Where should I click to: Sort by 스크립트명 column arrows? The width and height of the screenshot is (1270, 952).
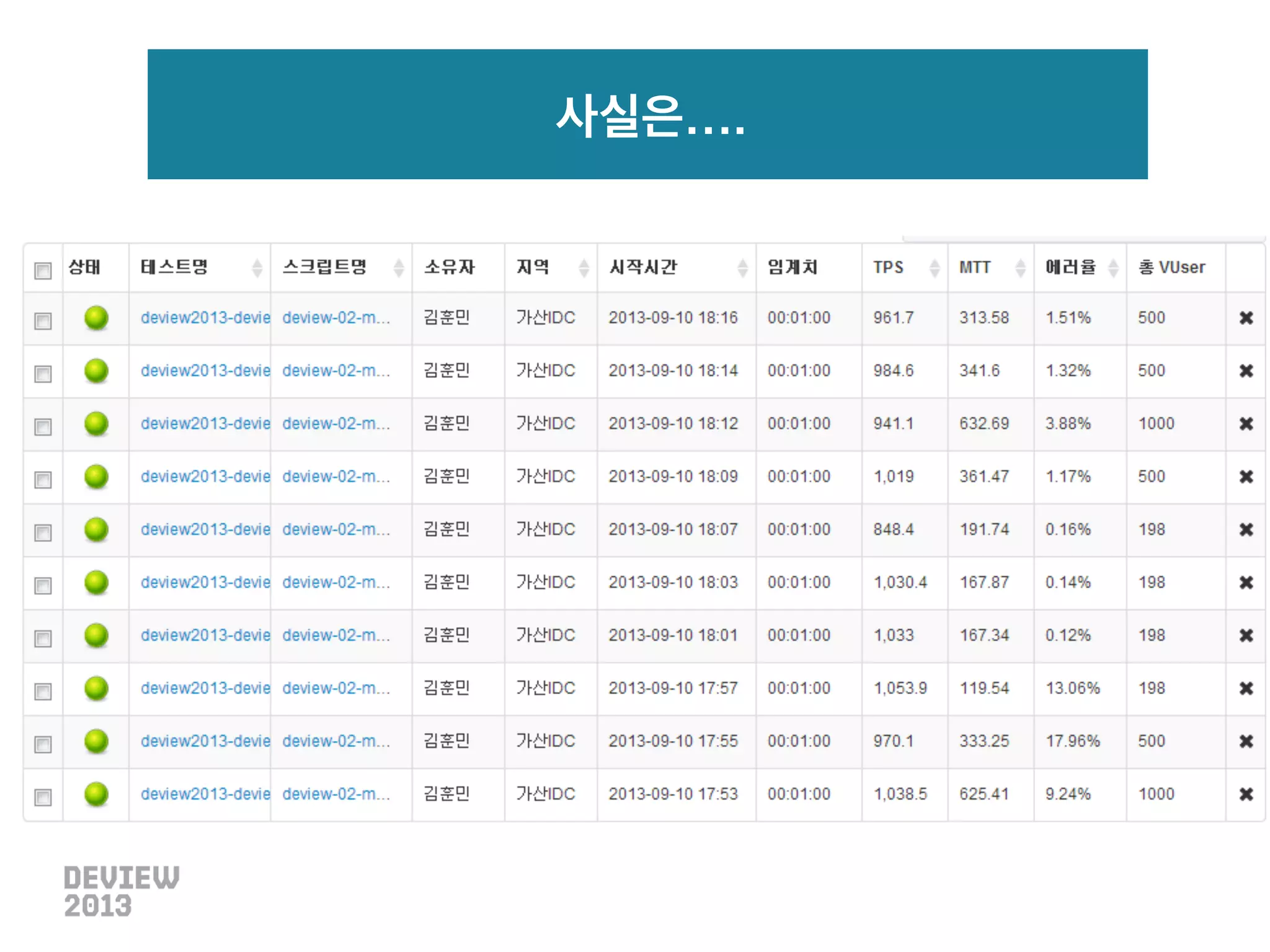pos(399,268)
